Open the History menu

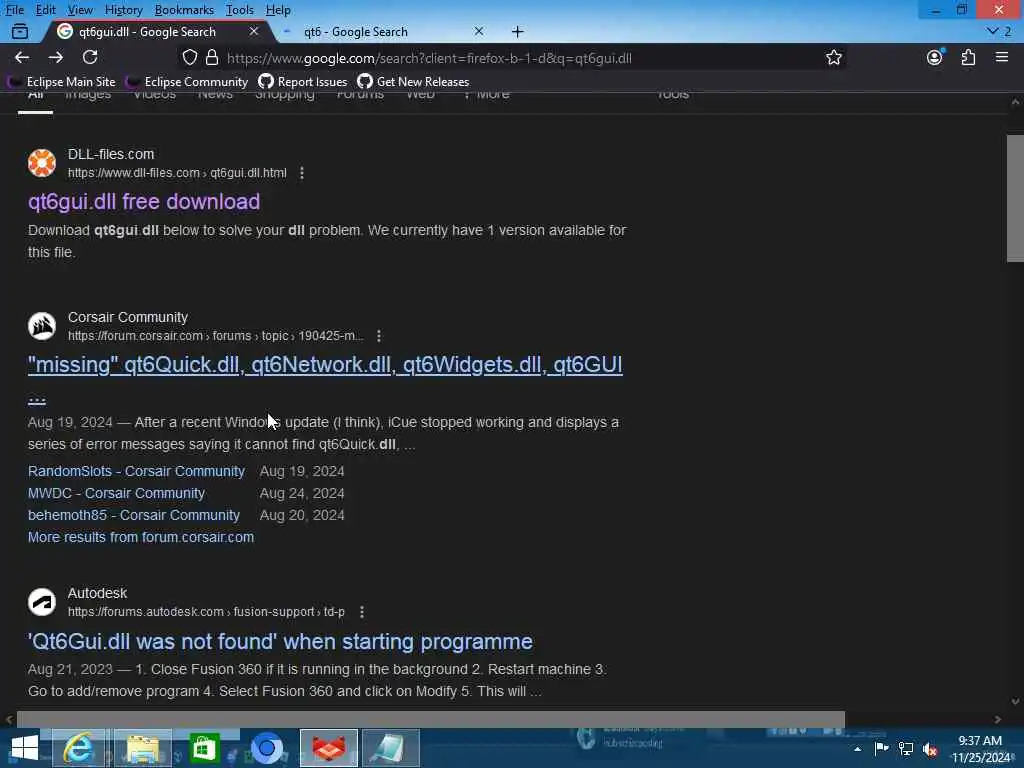coord(123,10)
